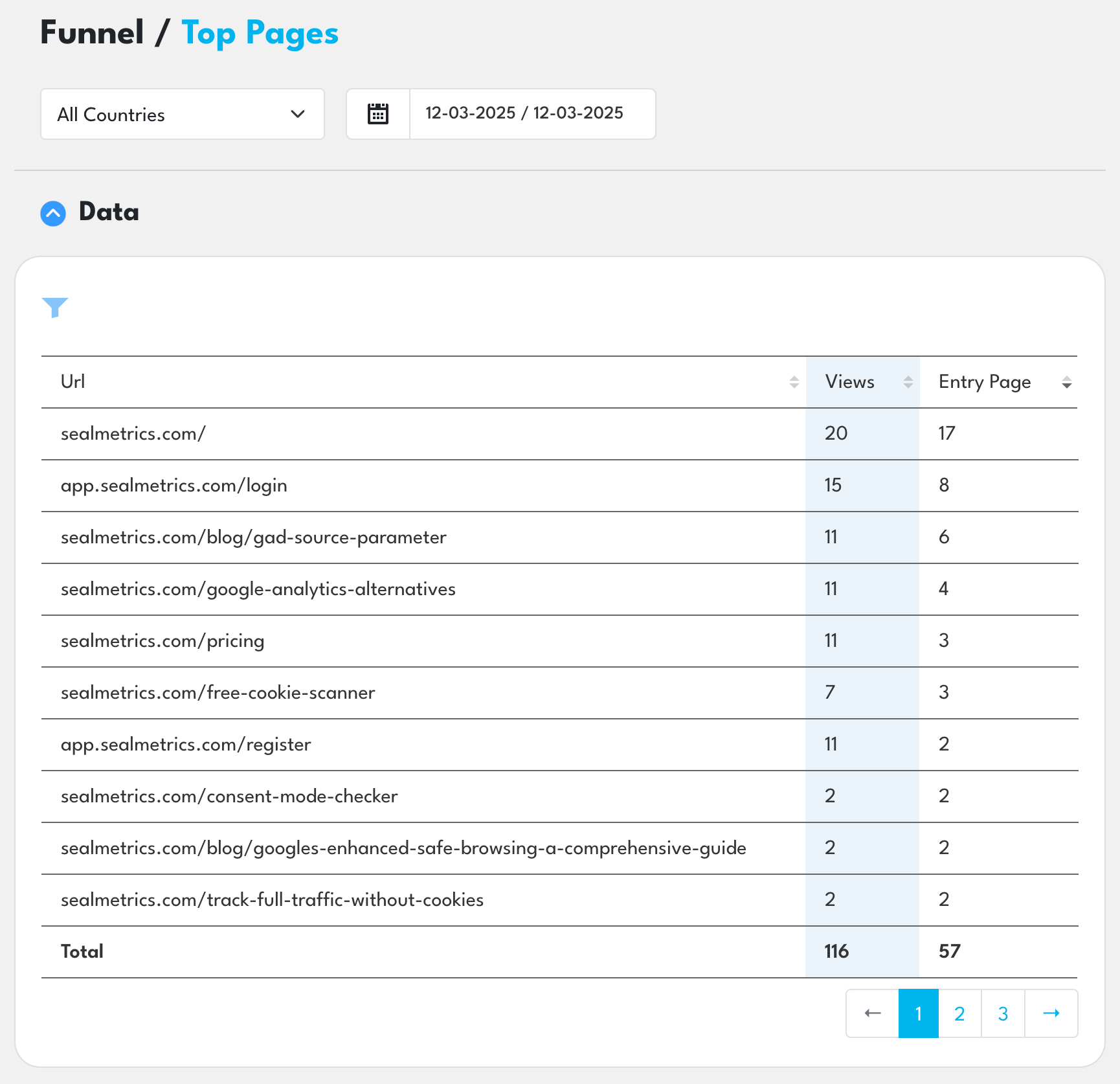Click the Funnel breadcrumb heading
Viewport: 1120px width, 1084px height.
pyautogui.click(x=92, y=33)
